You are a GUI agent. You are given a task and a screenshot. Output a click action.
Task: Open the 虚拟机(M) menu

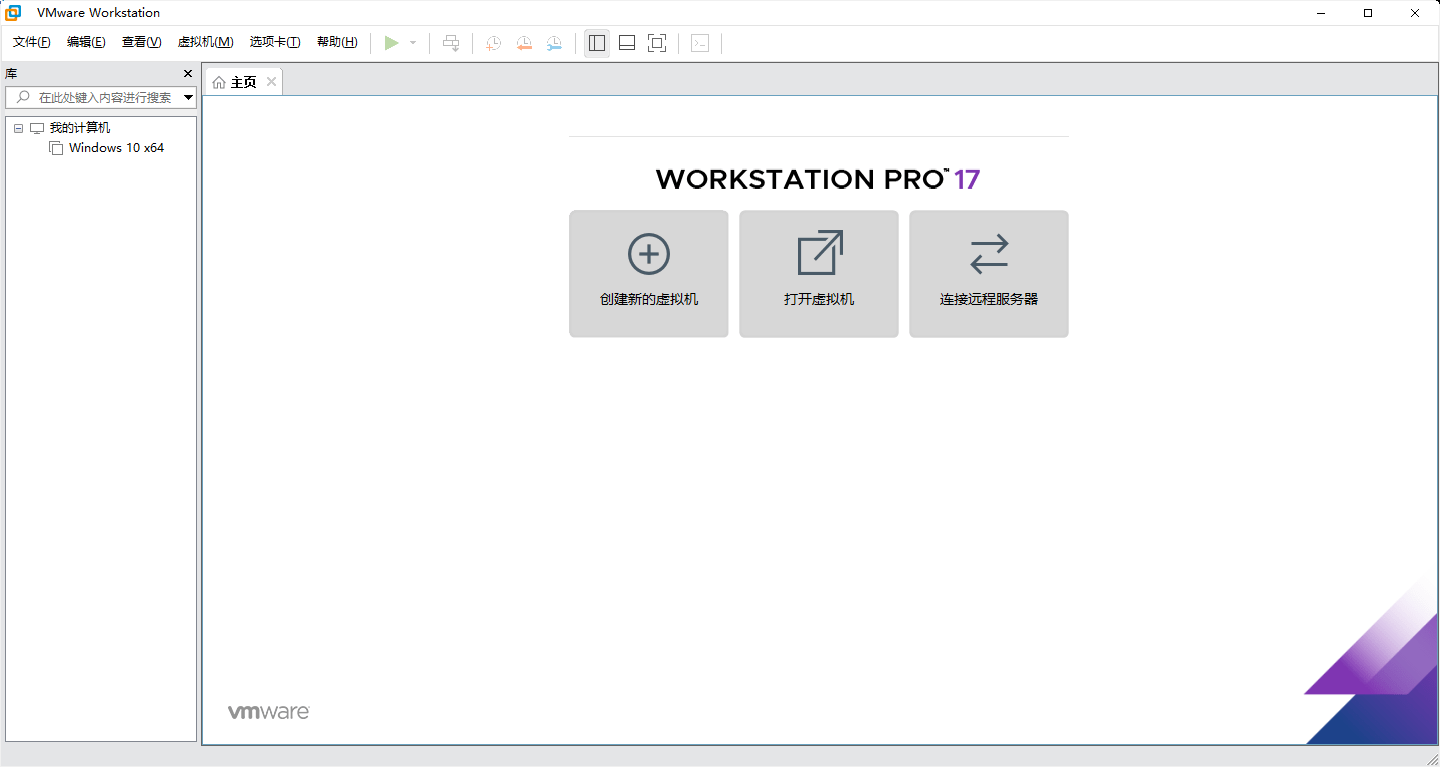[x=205, y=42]
